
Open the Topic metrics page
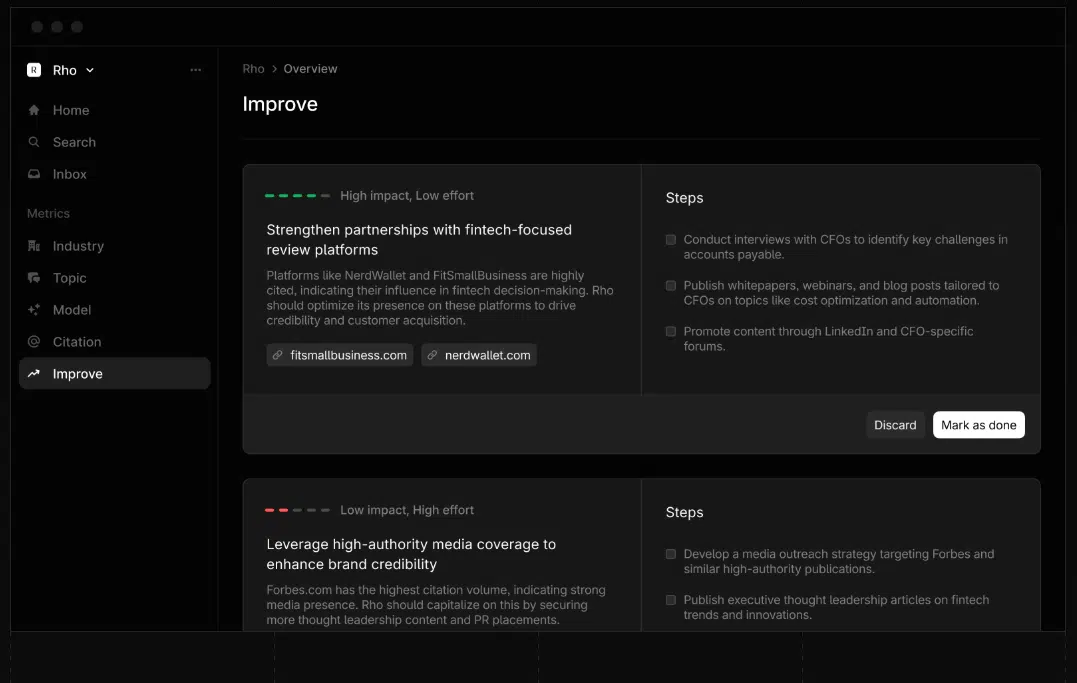click(115, 278)
